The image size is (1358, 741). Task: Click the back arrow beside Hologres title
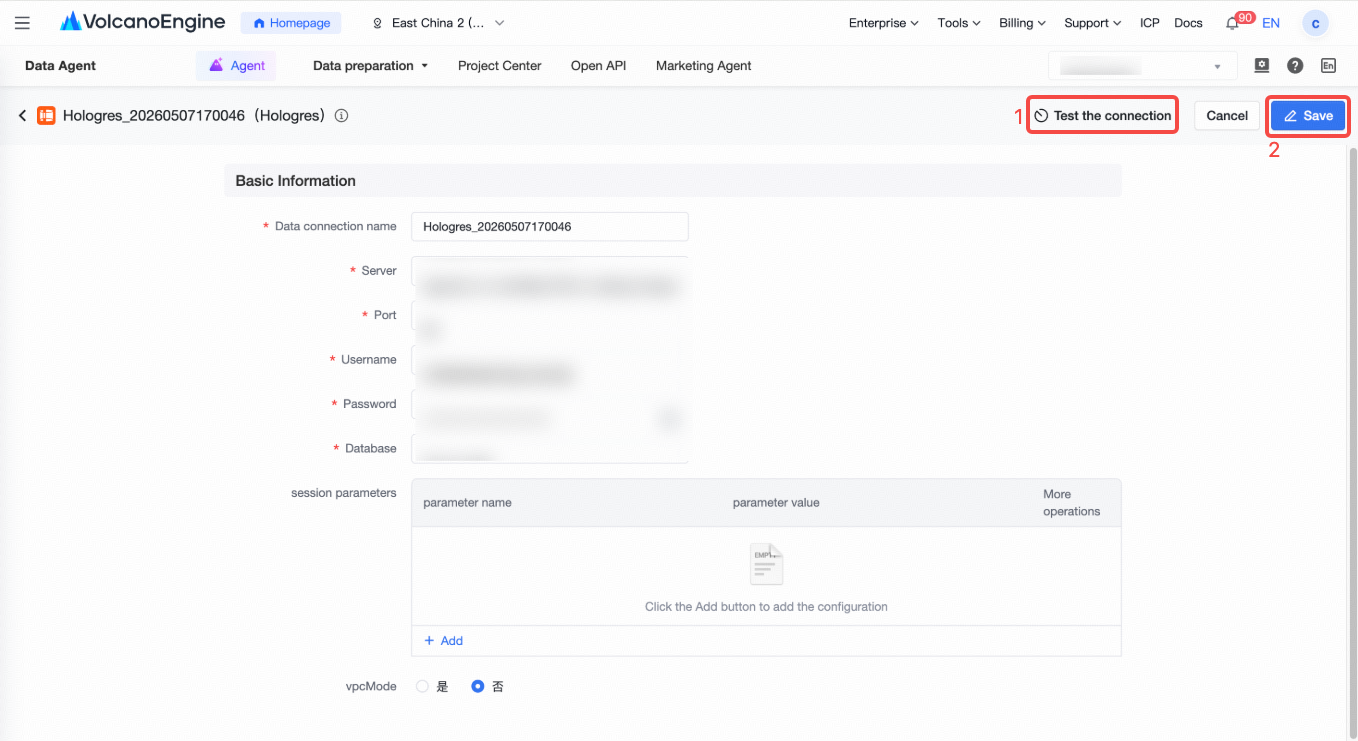22,116
